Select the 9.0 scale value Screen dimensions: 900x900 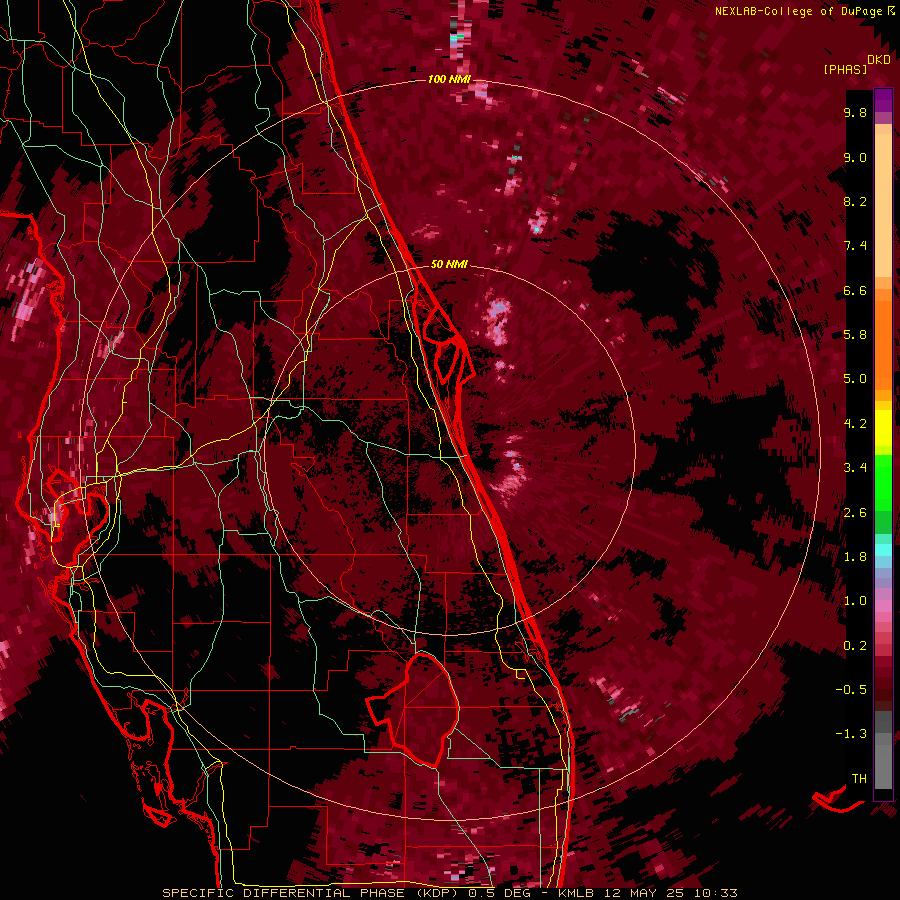click(855, 157)
